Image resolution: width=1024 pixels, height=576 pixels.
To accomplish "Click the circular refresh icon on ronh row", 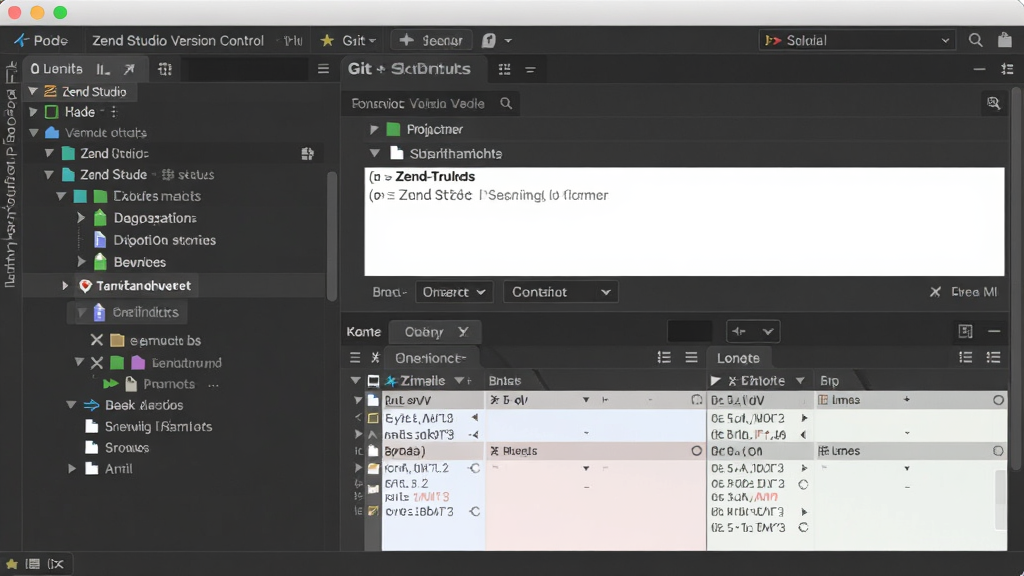I will [475, 468].
